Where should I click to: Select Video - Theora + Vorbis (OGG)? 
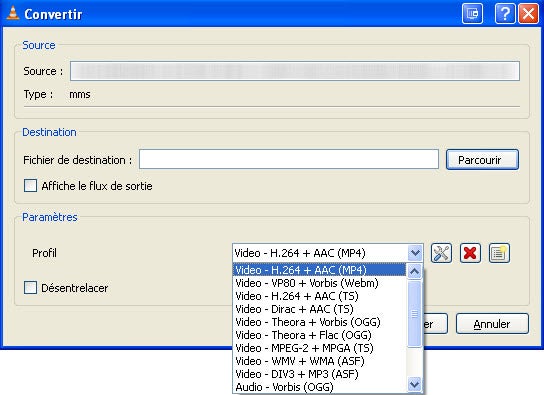point(319,322)
